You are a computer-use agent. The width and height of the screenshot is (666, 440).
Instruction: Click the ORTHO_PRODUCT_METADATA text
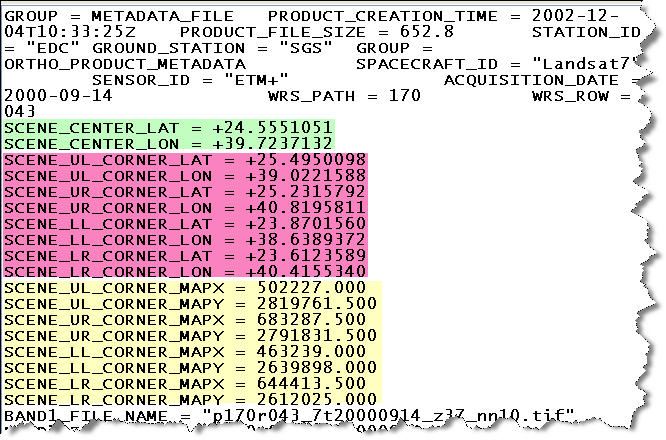coord(125,64)
